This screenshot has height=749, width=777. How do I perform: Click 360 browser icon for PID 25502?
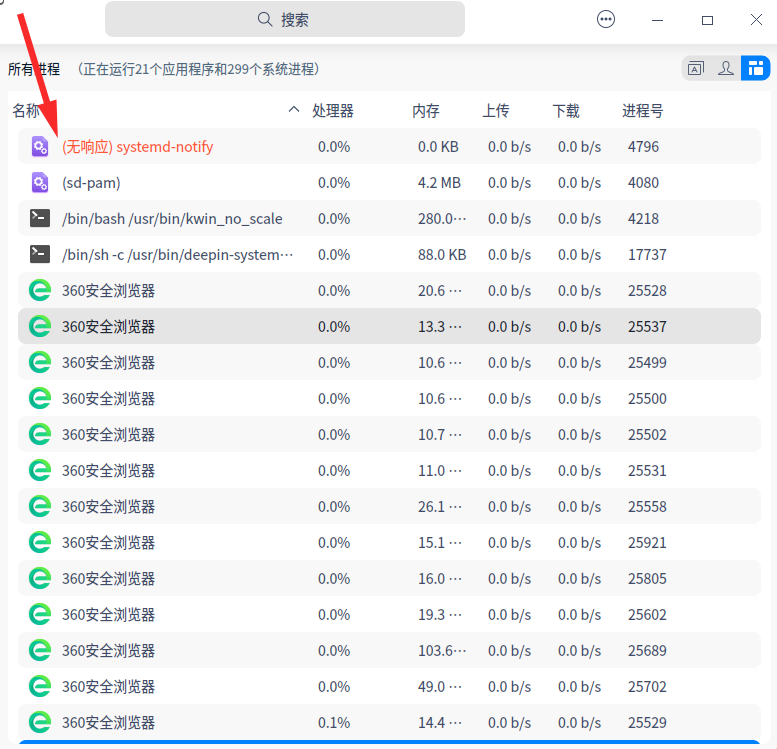coord(40,434)
